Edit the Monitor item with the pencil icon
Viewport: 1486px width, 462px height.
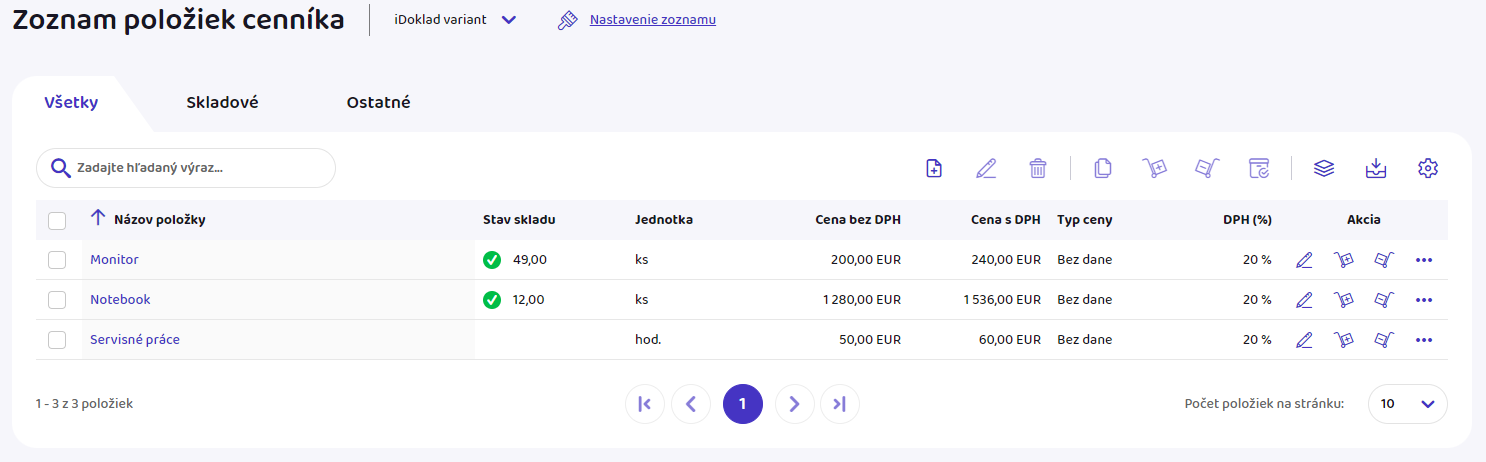pos(1304,260)
